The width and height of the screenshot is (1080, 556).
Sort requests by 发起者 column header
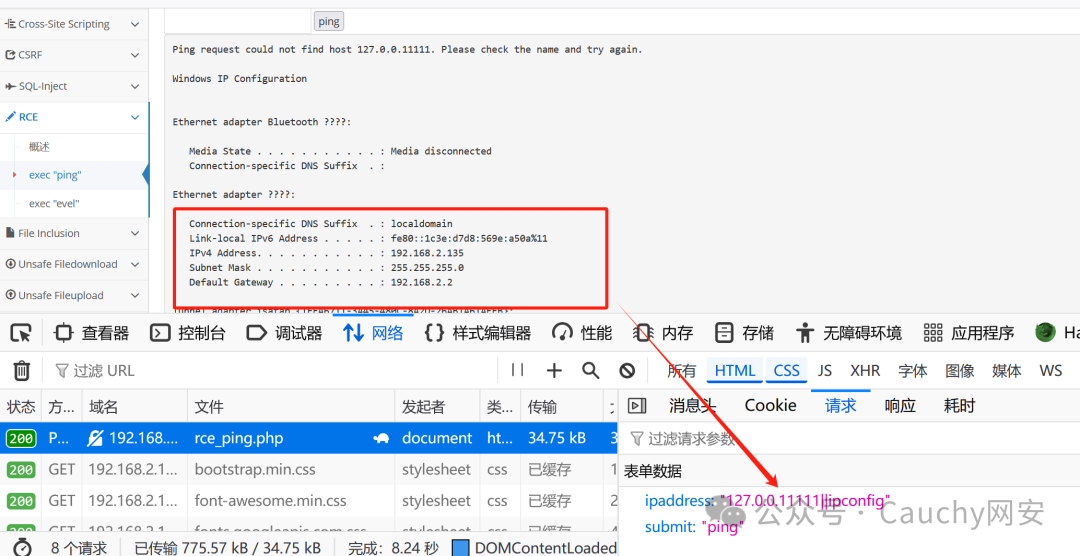click(437, 406)
